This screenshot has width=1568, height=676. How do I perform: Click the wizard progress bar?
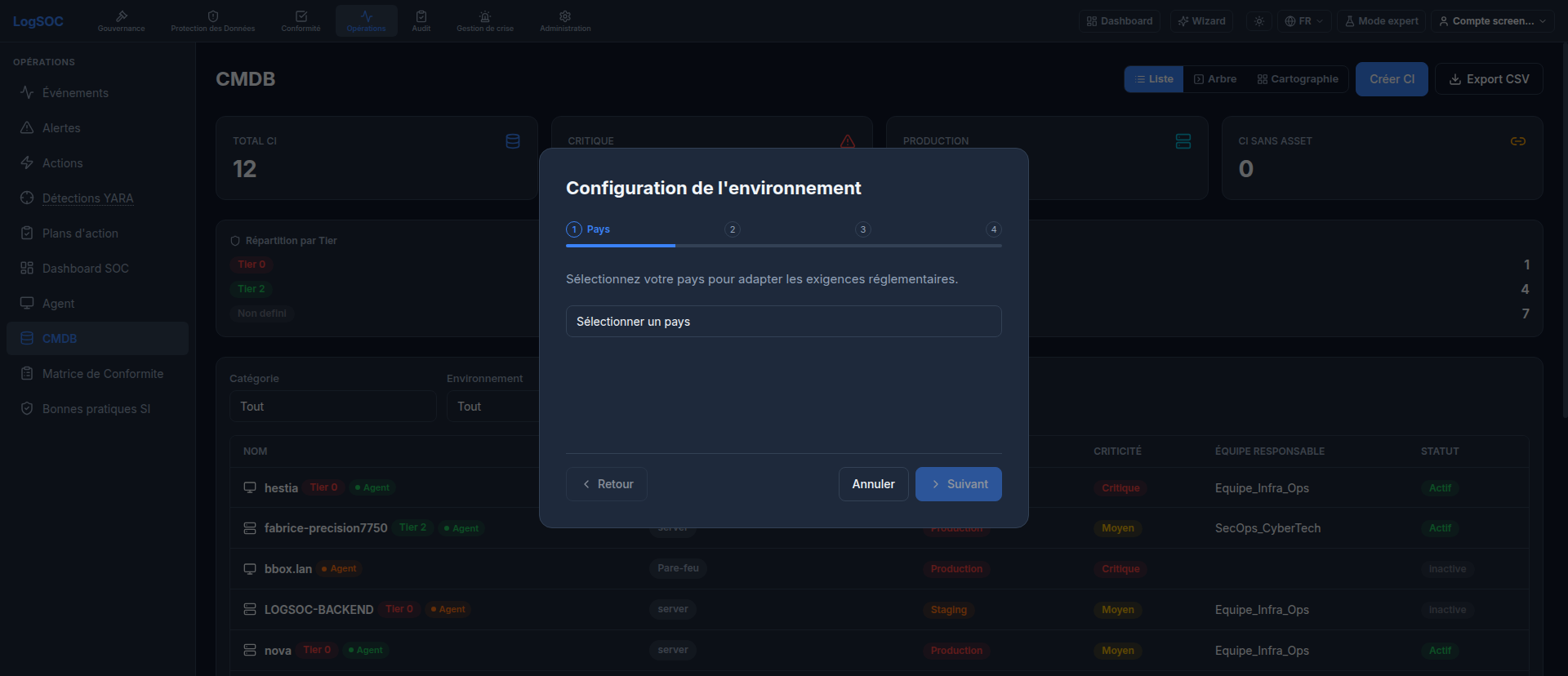784,245
